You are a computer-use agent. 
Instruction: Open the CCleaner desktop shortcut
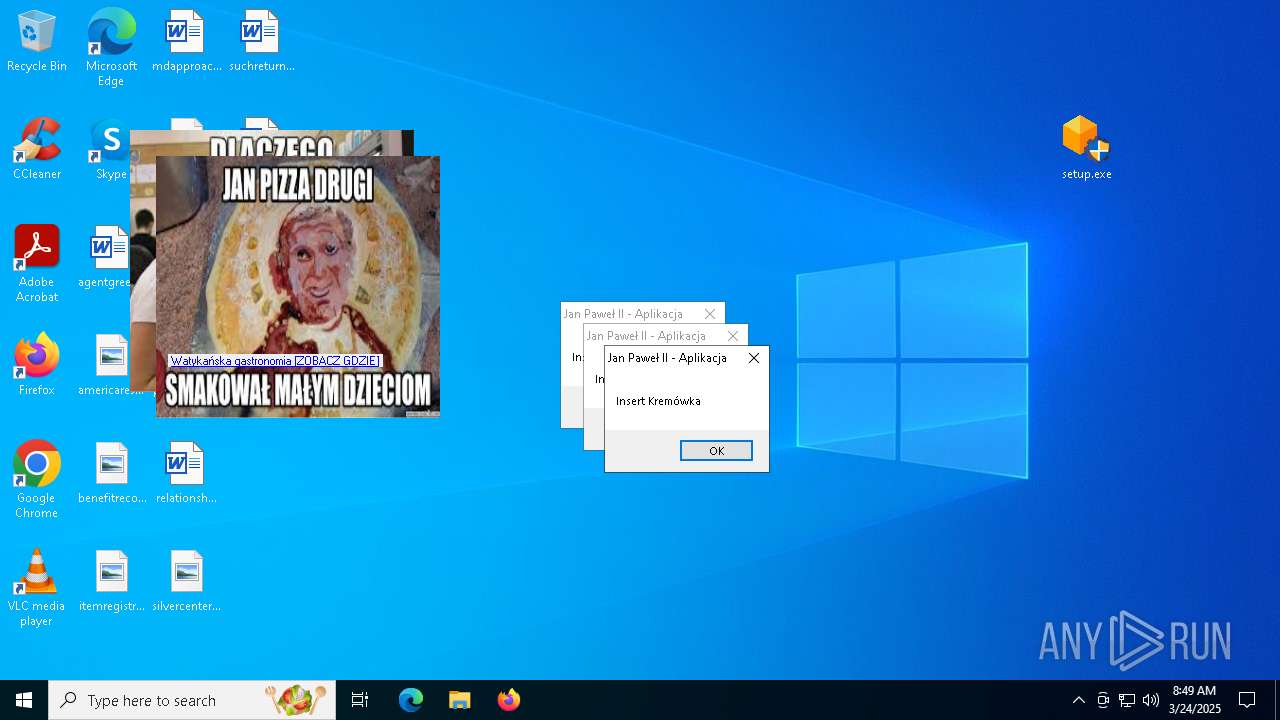37,150
